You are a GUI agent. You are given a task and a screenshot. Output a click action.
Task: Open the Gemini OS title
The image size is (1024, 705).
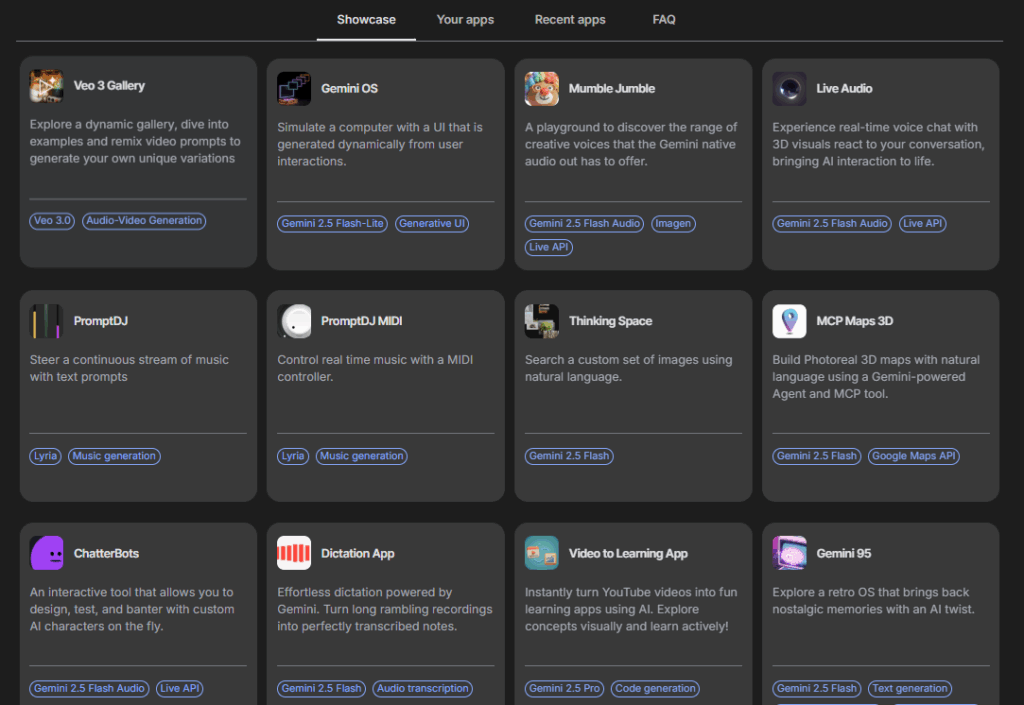(349, 89)
